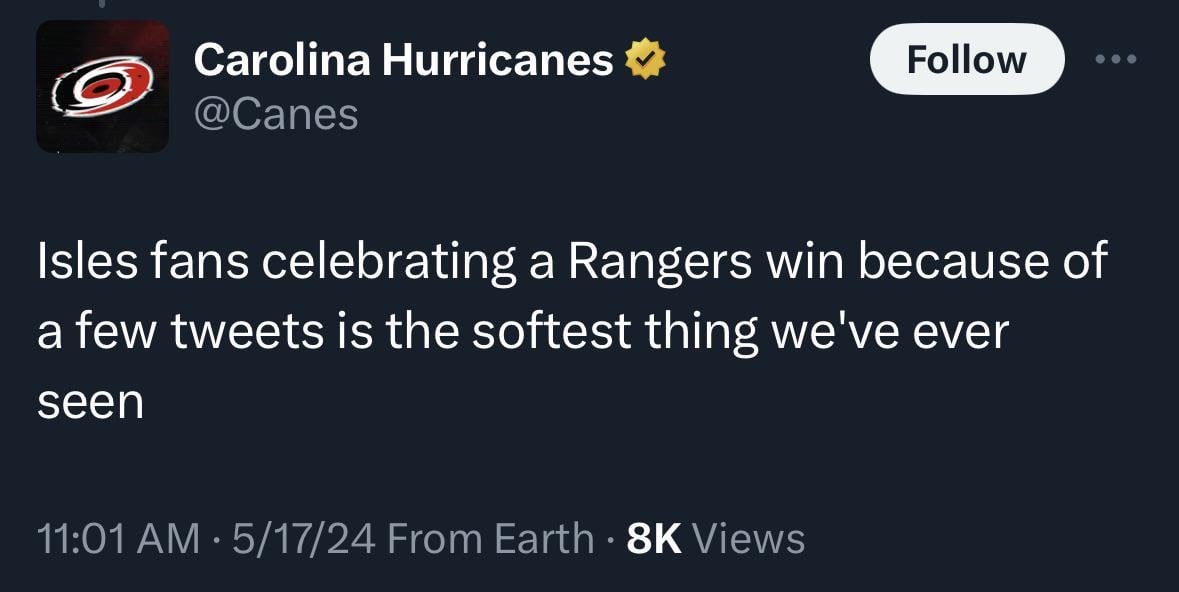1179x592 pixels.
Task: Open the @Canes handle link
Action: pyautogui.click(x=275, y=115)
